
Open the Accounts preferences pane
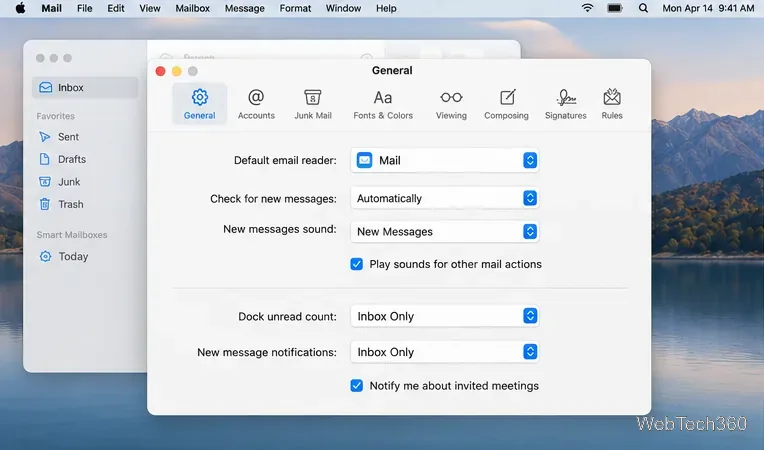click(x=256, y=104)
